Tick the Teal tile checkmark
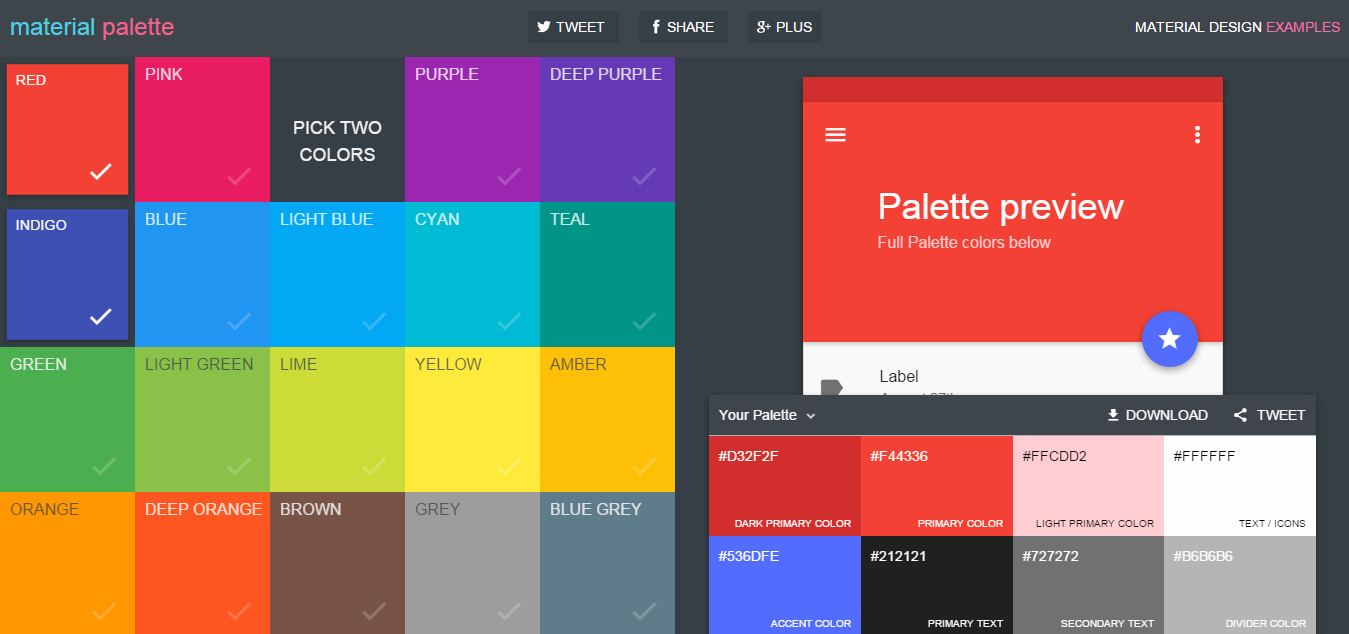This screenshot has width=1349, height=634. 644,322
